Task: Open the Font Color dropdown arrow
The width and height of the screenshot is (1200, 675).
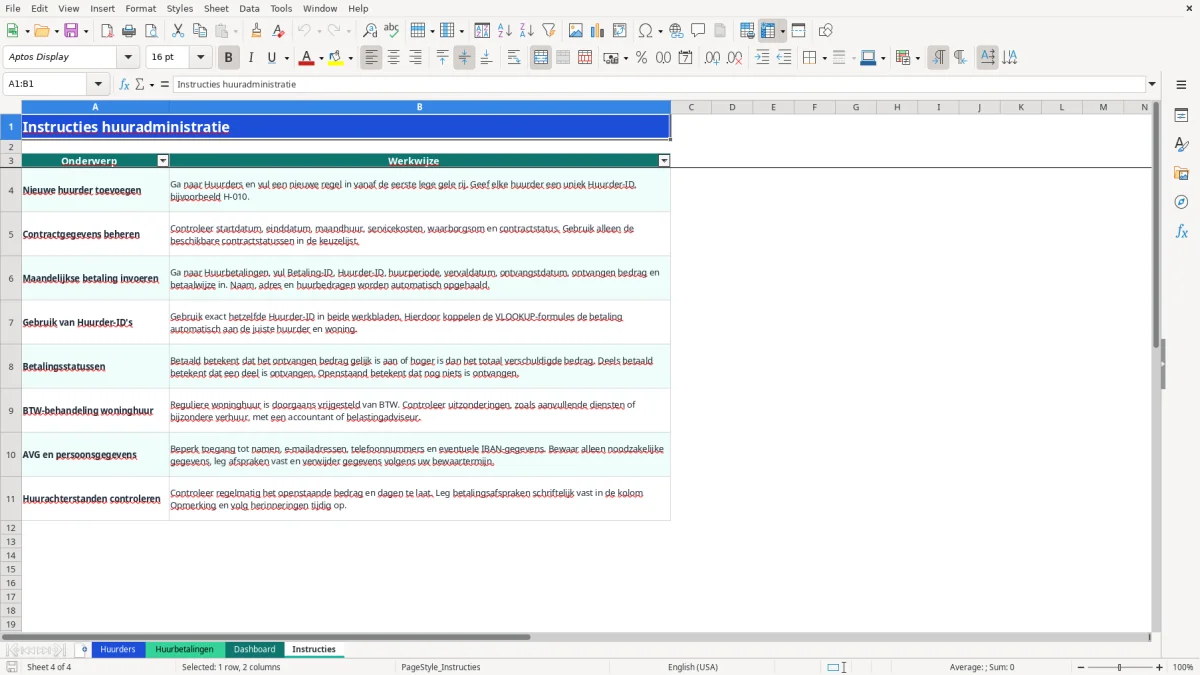Action: pos(321,58)
